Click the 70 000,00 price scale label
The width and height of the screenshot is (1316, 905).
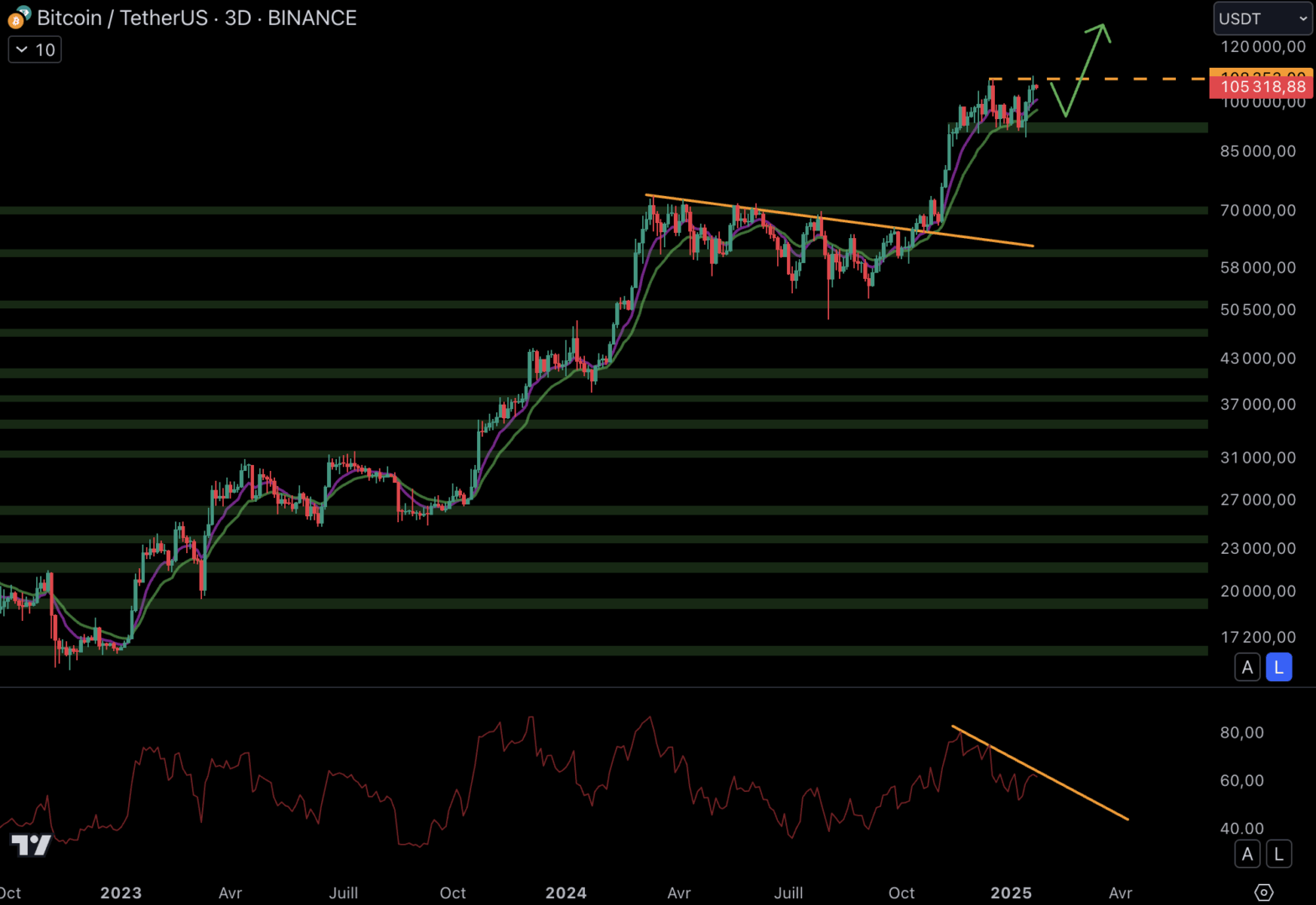(1257, 210)
